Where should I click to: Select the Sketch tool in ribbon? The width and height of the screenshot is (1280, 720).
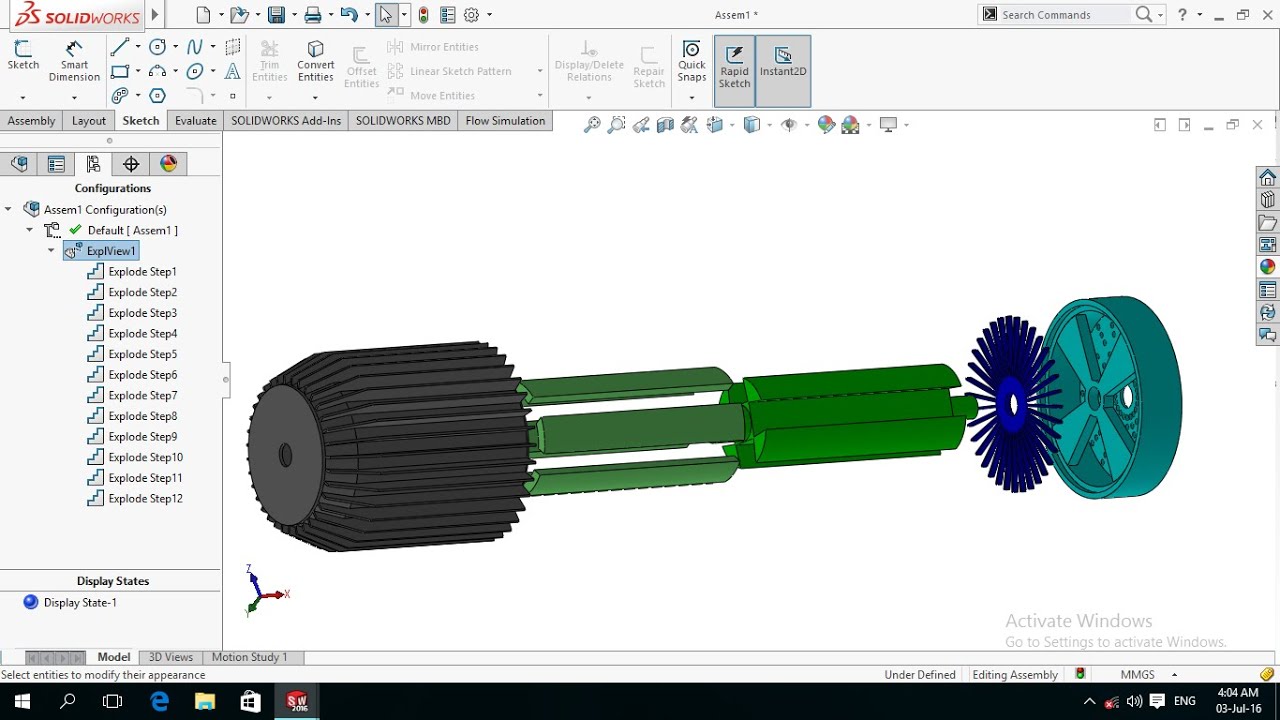23,56
